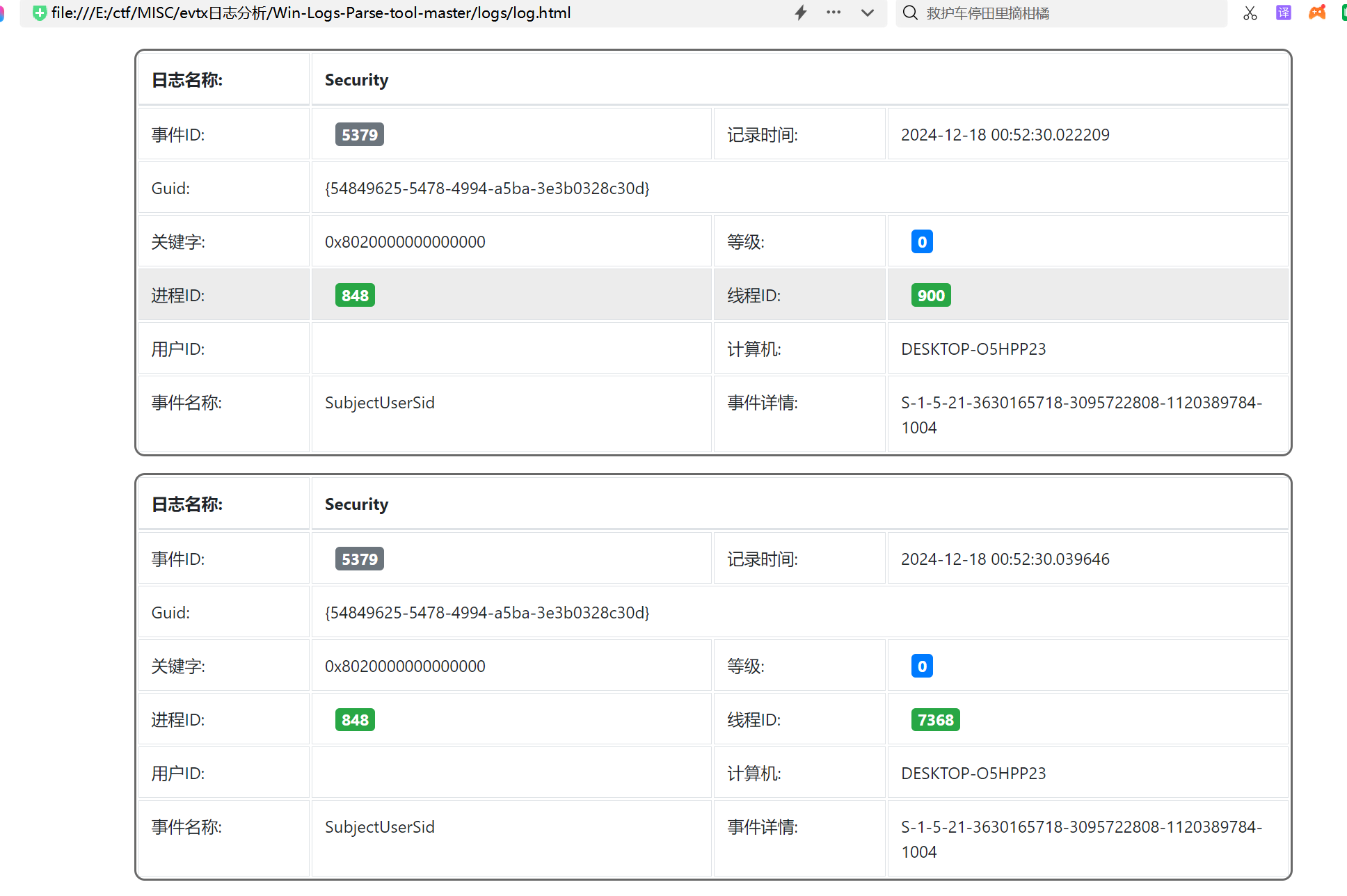This screenshot has width=1347, height=896.
Task: Click first log's level 0 blue badge
Action: (922, 242)
